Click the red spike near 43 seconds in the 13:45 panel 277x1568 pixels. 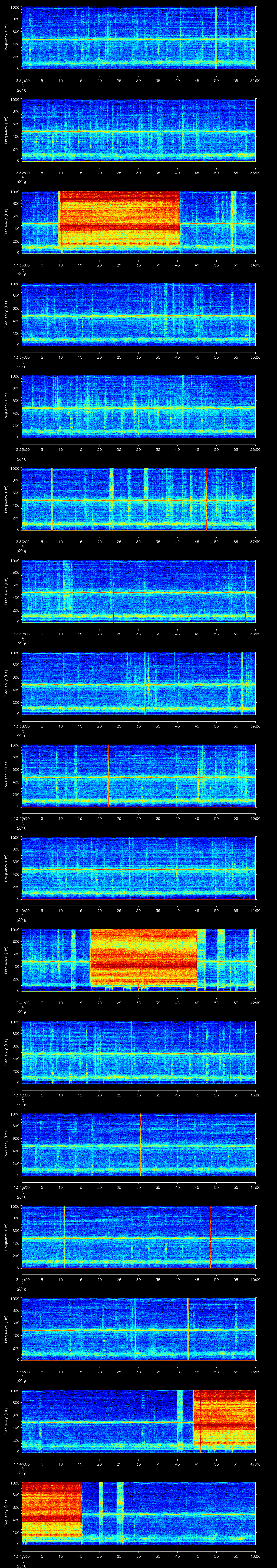point(188,1329)
